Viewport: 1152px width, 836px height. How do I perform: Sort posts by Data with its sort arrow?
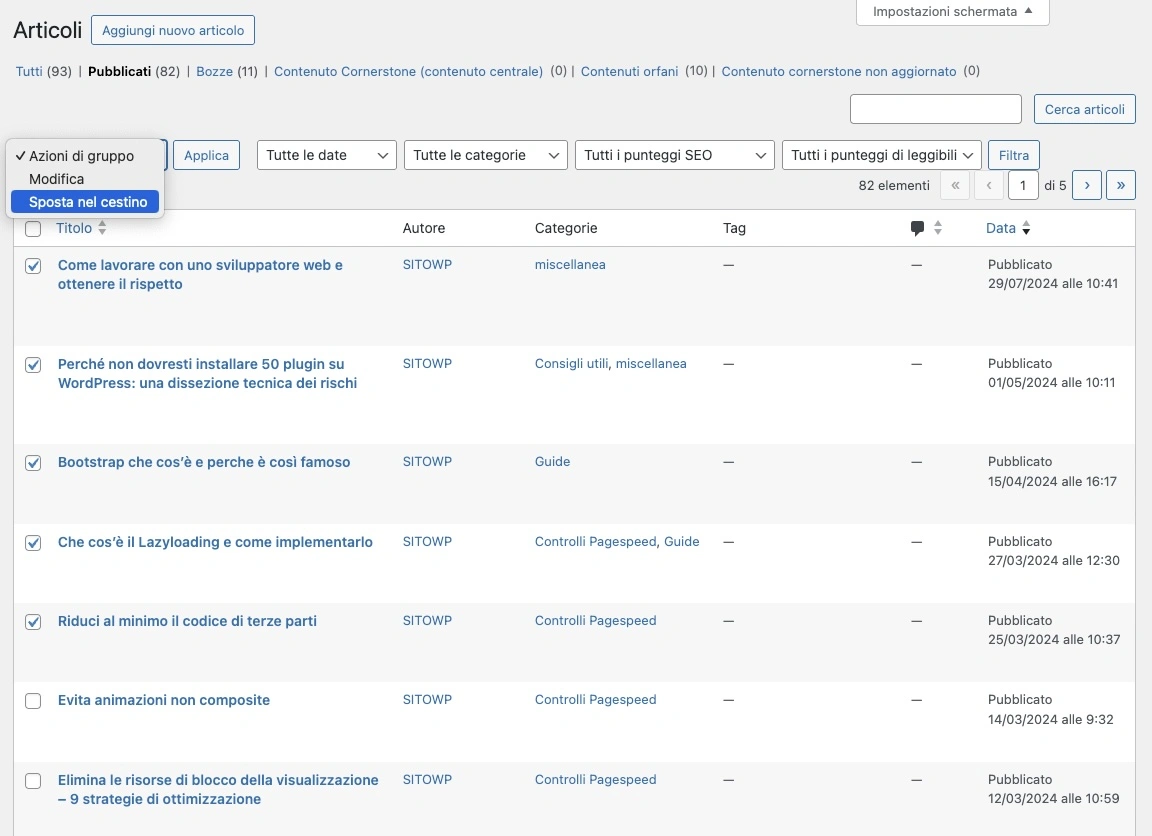pos(1026,228)
